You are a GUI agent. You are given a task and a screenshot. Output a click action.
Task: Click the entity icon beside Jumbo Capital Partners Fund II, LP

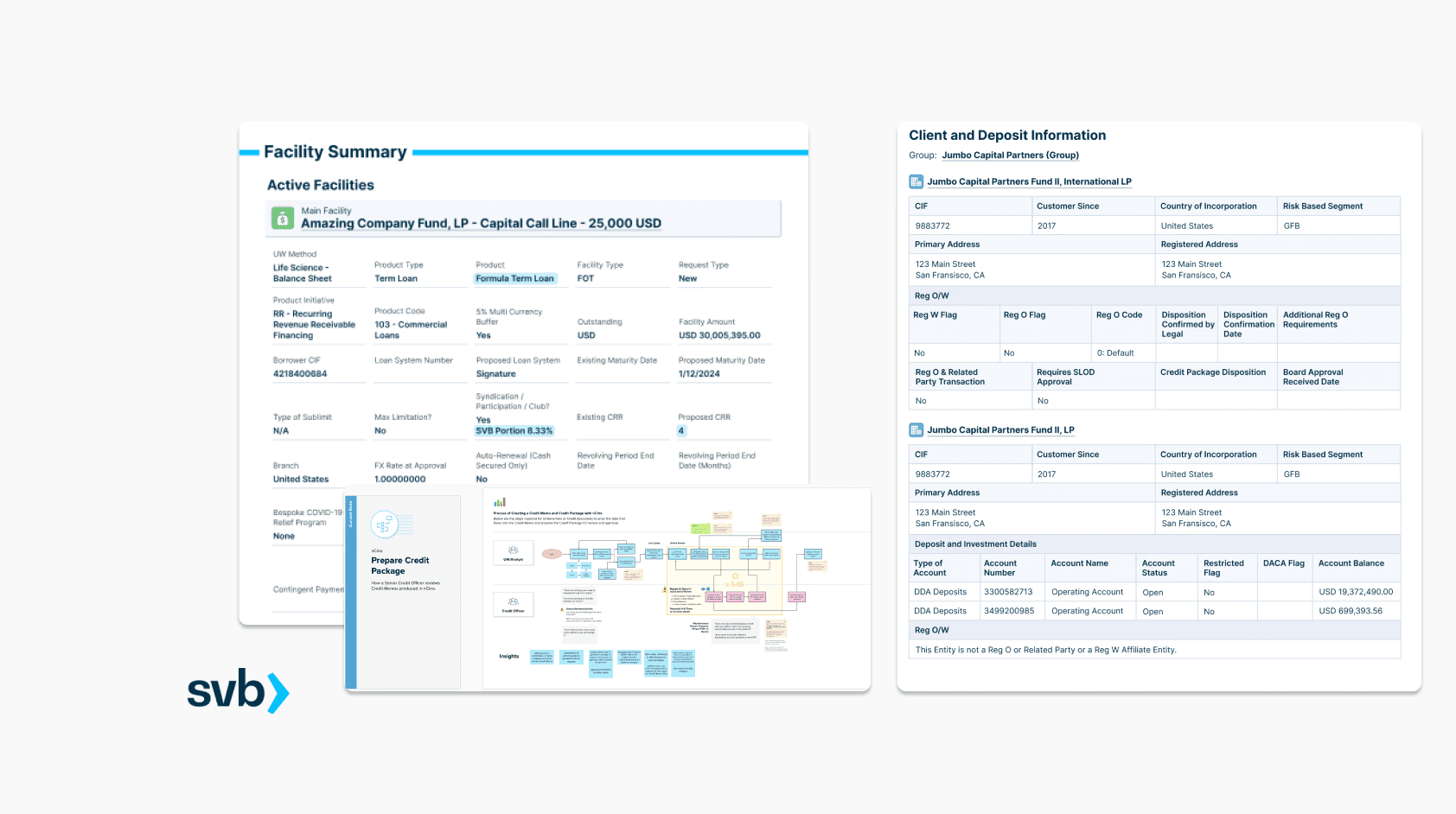click(x=916, y=429)
